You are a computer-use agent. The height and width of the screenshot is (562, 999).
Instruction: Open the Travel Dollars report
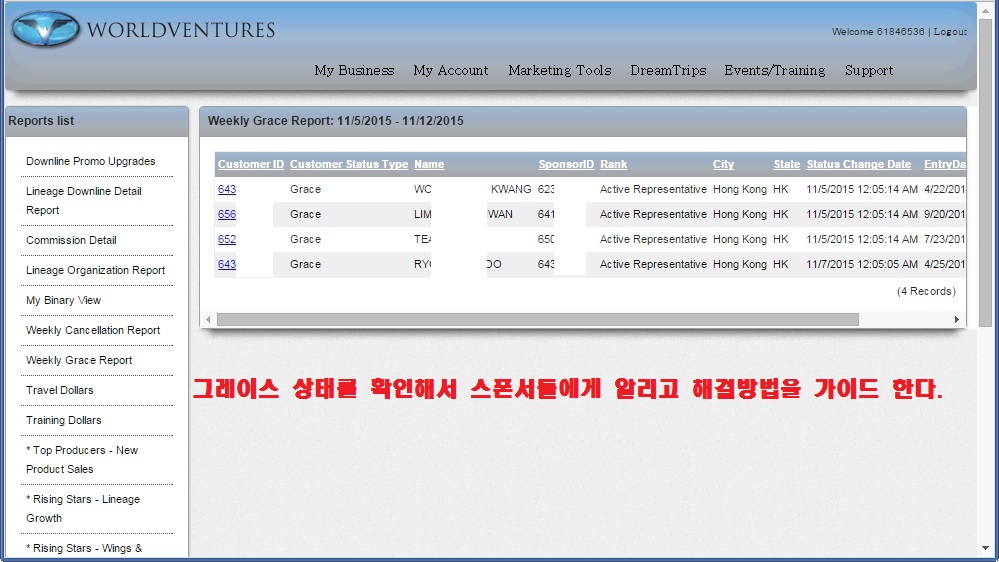[x=59, y=390]
